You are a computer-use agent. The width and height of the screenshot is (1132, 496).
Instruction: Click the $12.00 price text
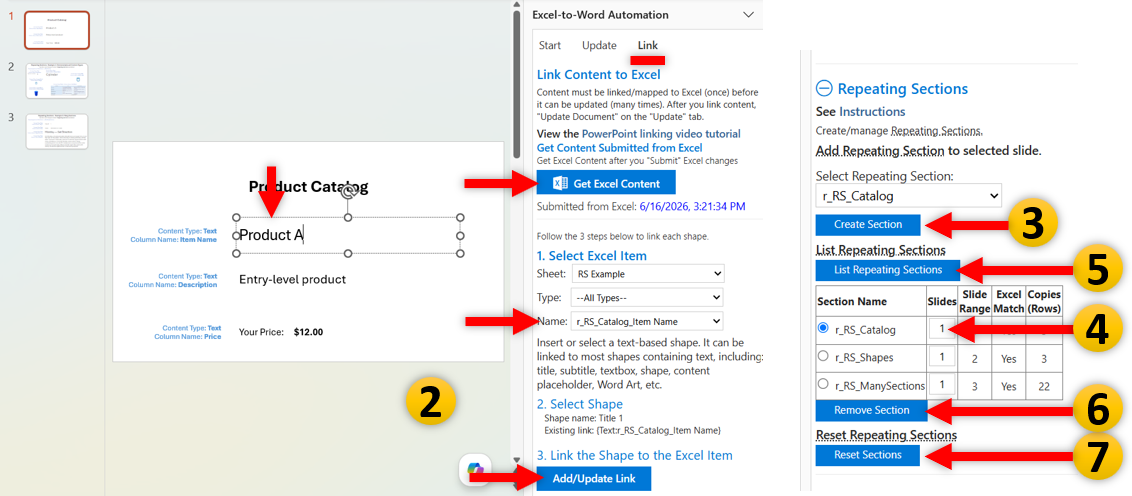tap(308, 333)
